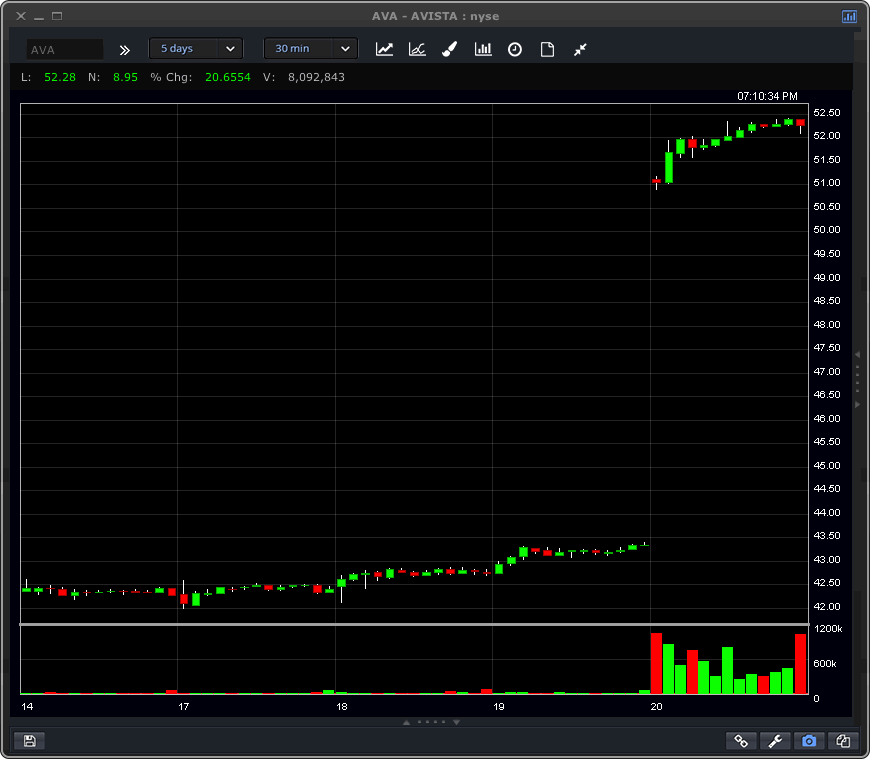
Task: Click the link windows chain icon
Action: pyautogui.click(x=741, y=741)
